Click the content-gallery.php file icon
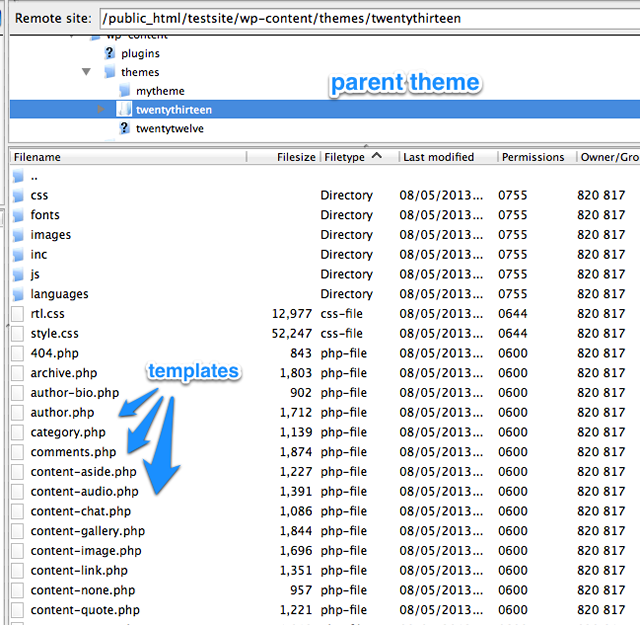This screenshot has height=625, width=640. (18, 531)
